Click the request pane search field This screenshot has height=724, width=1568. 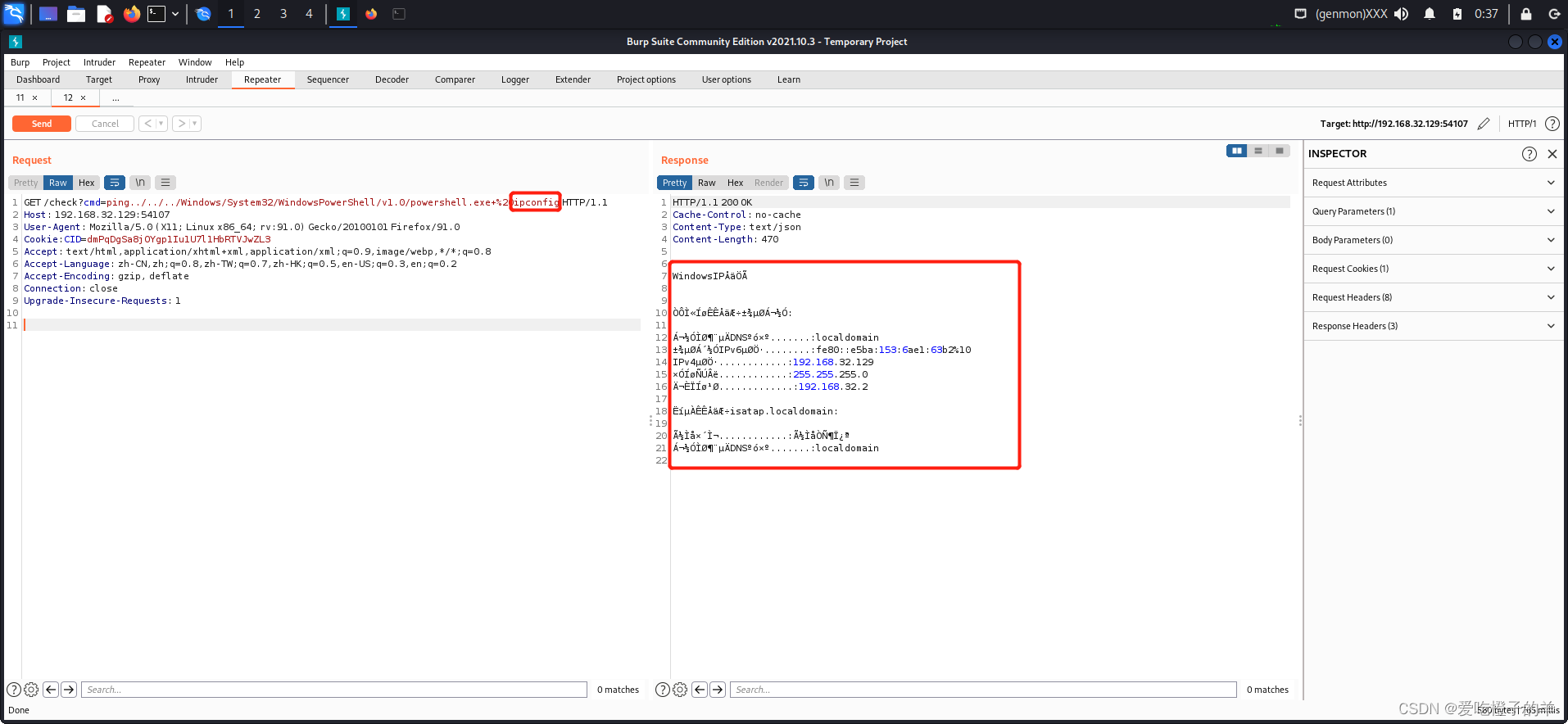point(334,690)
